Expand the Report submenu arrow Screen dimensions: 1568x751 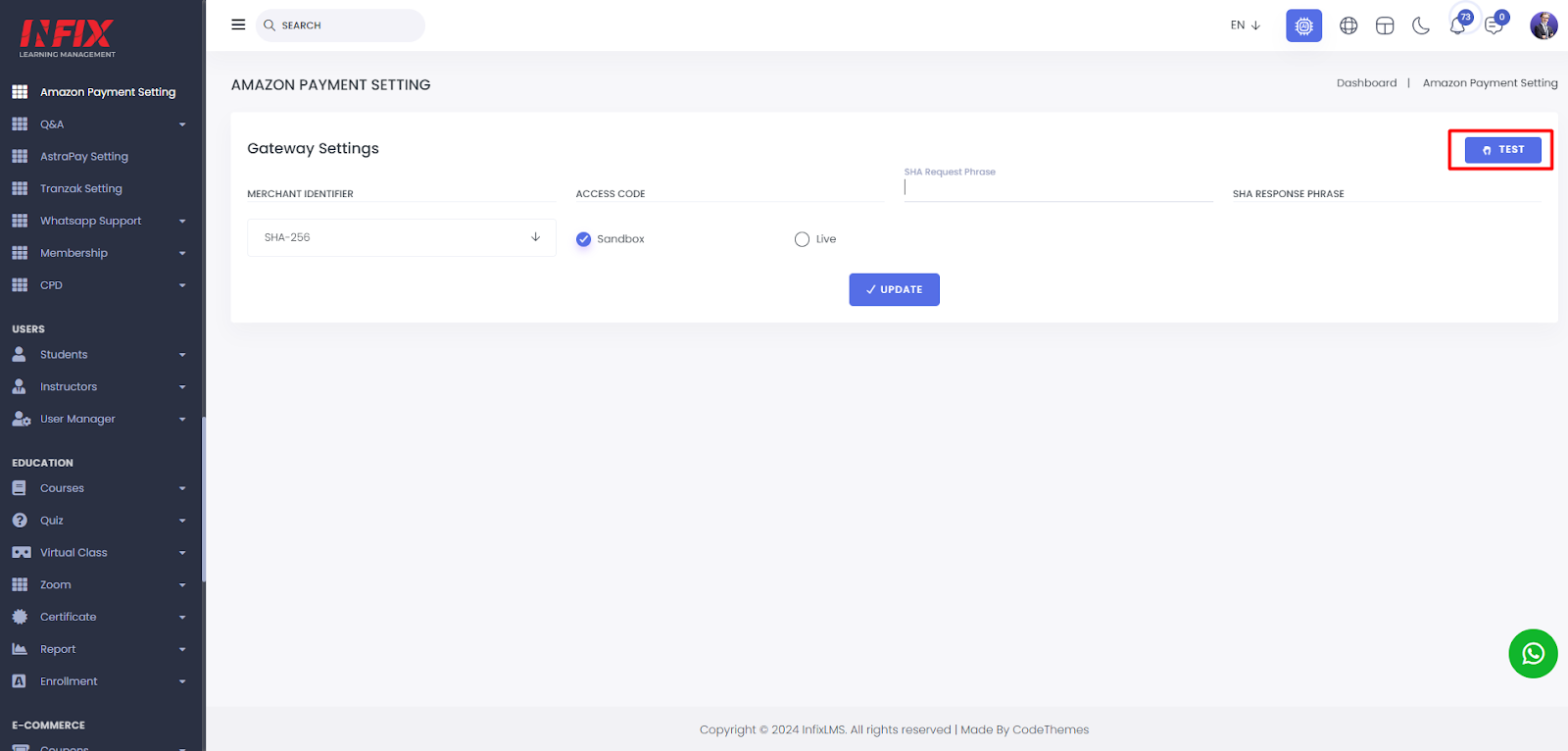click(x=182, y=650)
